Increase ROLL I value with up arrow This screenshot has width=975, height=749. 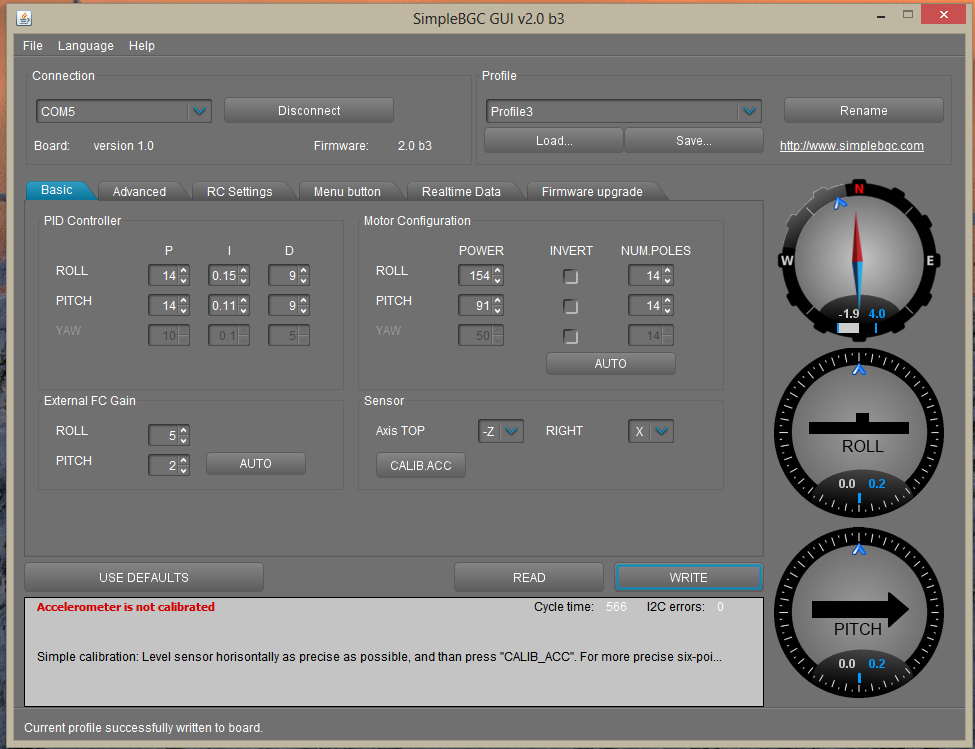click(x=244, y=270)
